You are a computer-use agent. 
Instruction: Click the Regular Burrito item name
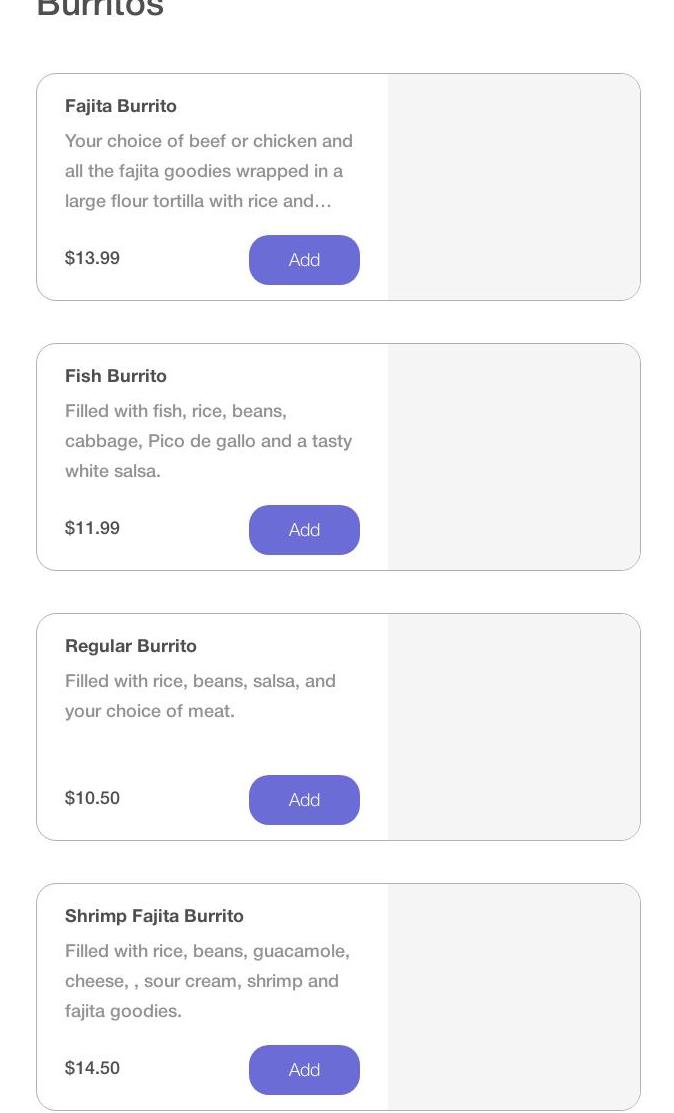click(131, 646)
